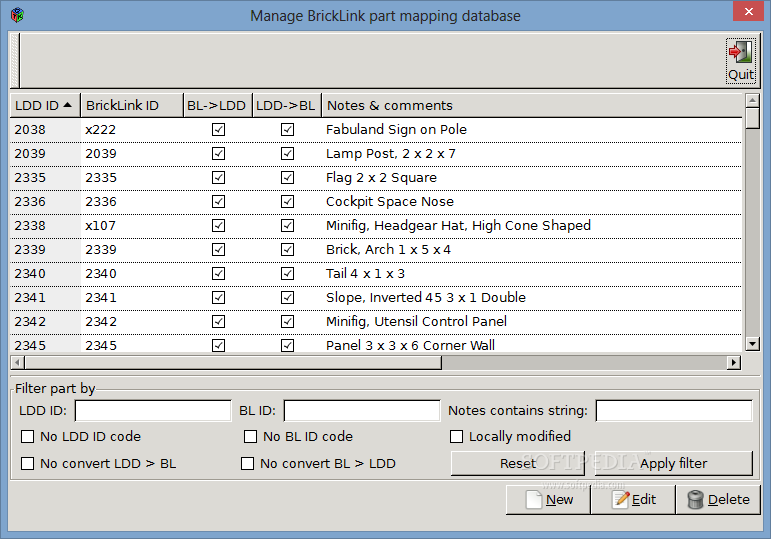Enable No LDD ID code filter

[x=28, y=436]
